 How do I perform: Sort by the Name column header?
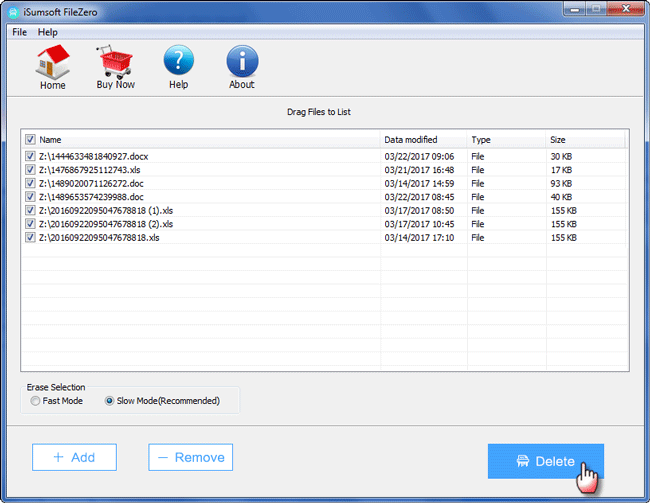[50, 140]
